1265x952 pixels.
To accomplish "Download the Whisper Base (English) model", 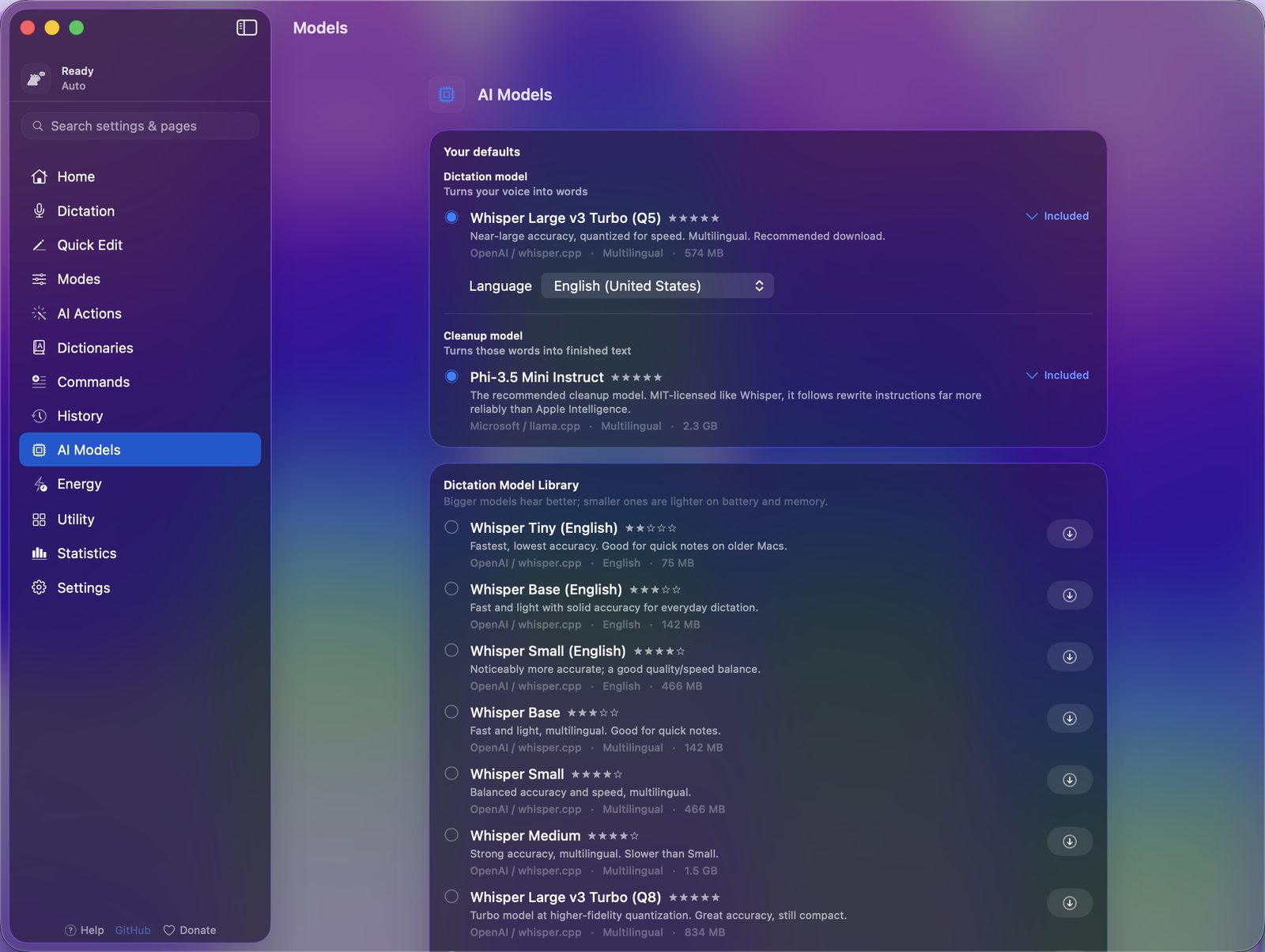I will tap(1070, 595).
